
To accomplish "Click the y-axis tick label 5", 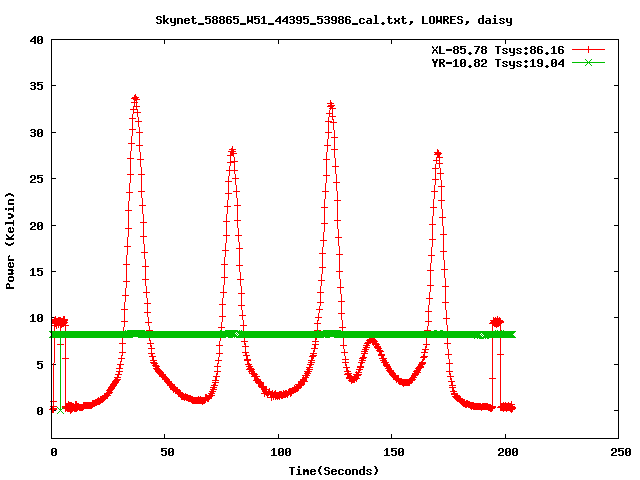I will 40,364.
